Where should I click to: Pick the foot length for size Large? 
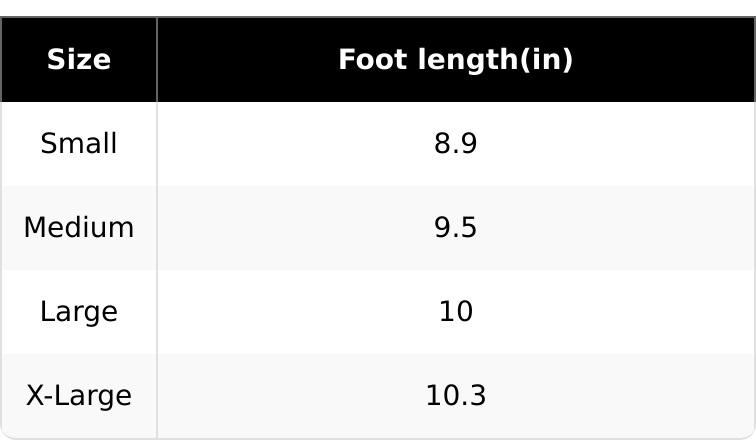(455, 312)
